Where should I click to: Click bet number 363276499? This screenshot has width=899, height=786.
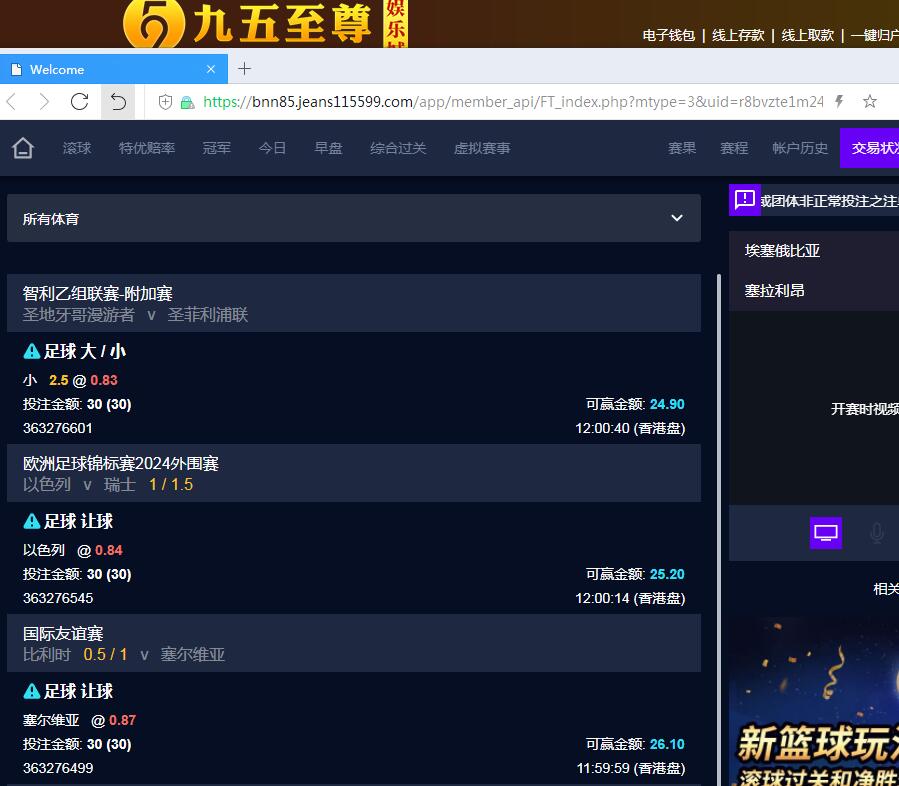click(58, 768)
